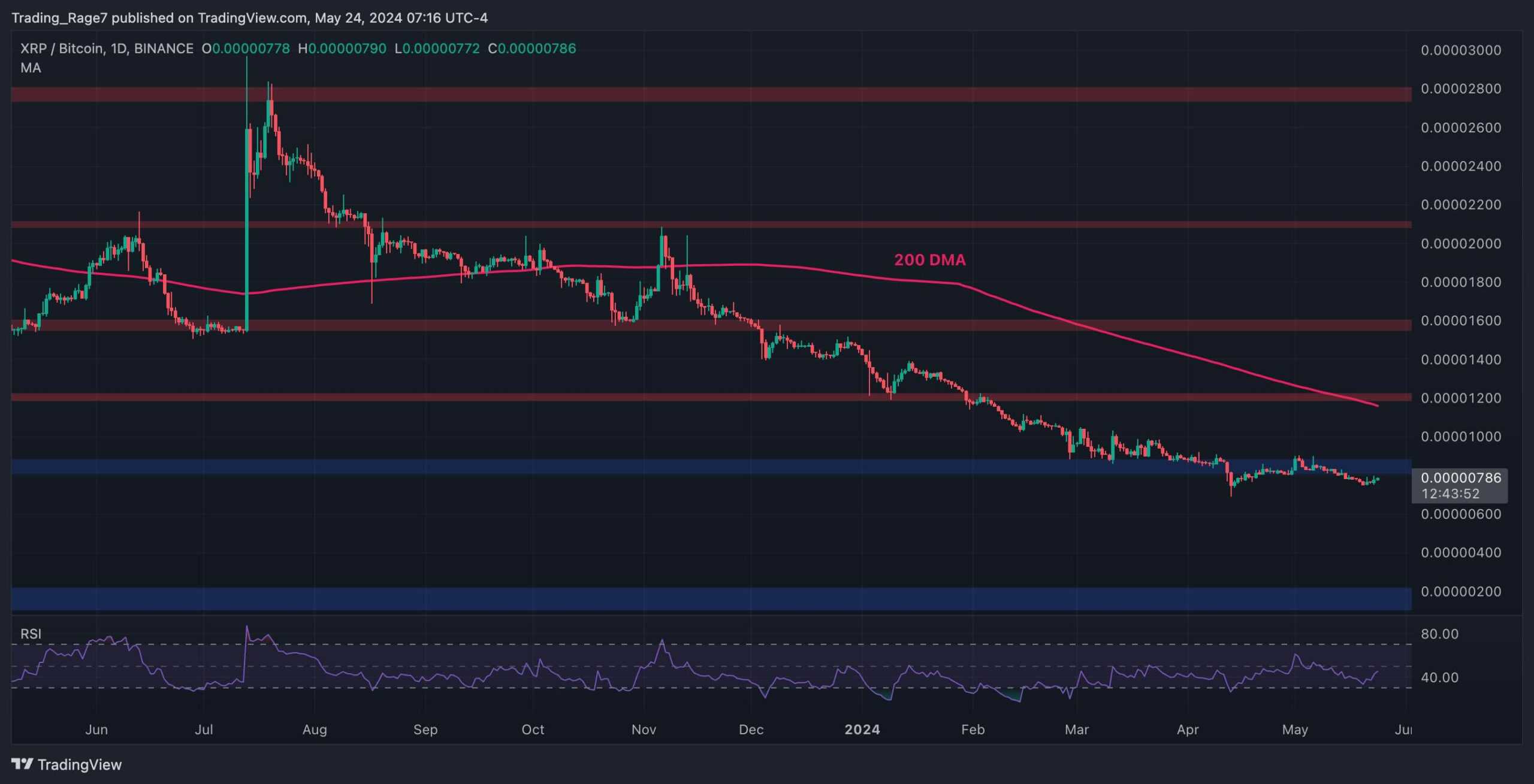This screenshot has width=1534, height=784.
Task: Click the 0.00001000 price axis label
Action: point(1461,437)
